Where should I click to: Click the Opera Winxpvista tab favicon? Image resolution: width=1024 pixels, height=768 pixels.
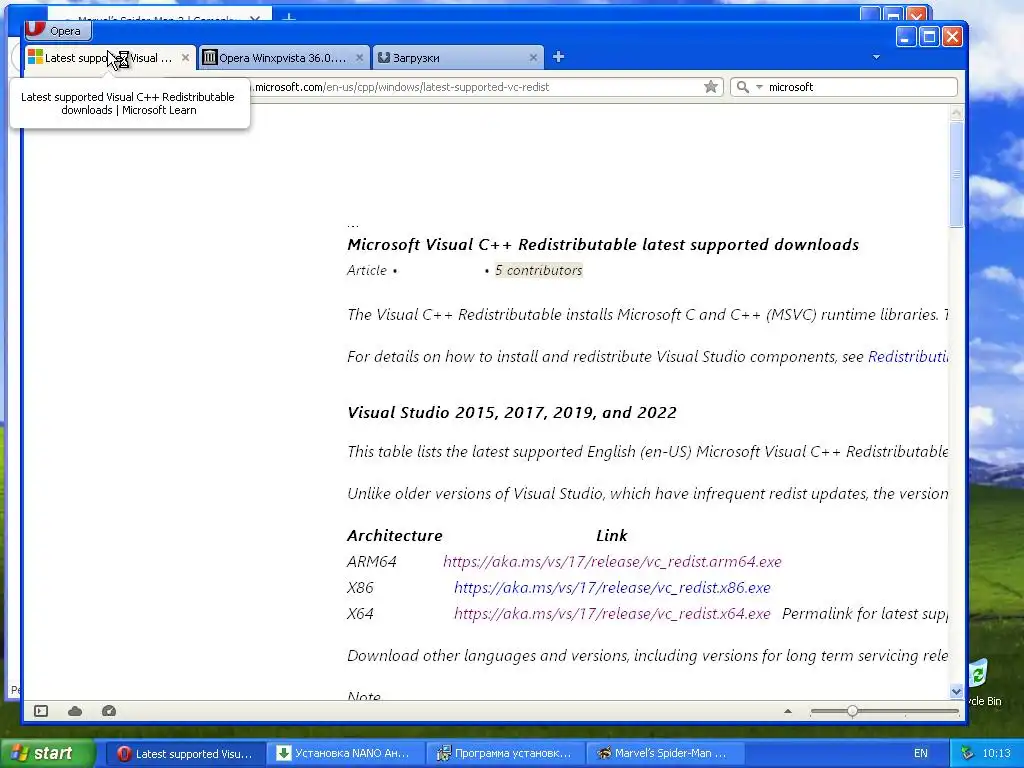[210, 57]
